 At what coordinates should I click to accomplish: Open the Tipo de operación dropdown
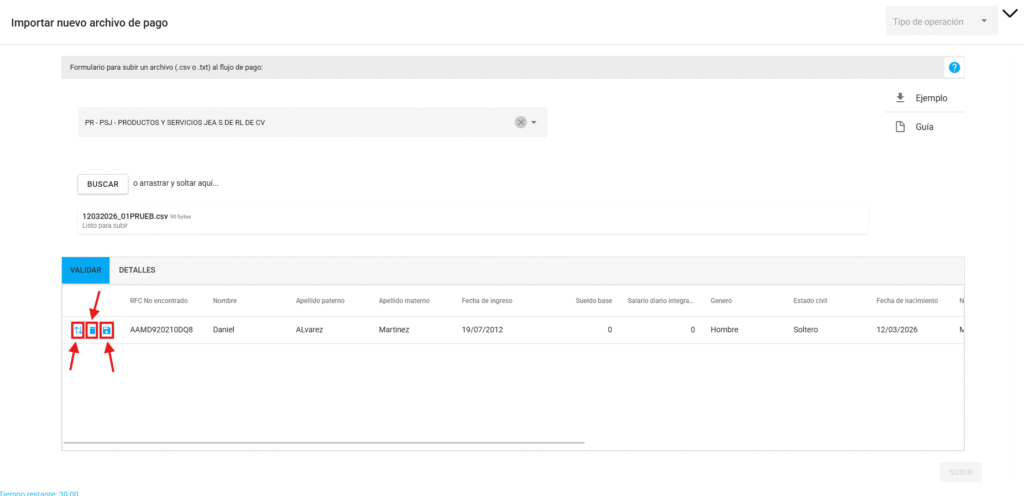pos(941,21)
